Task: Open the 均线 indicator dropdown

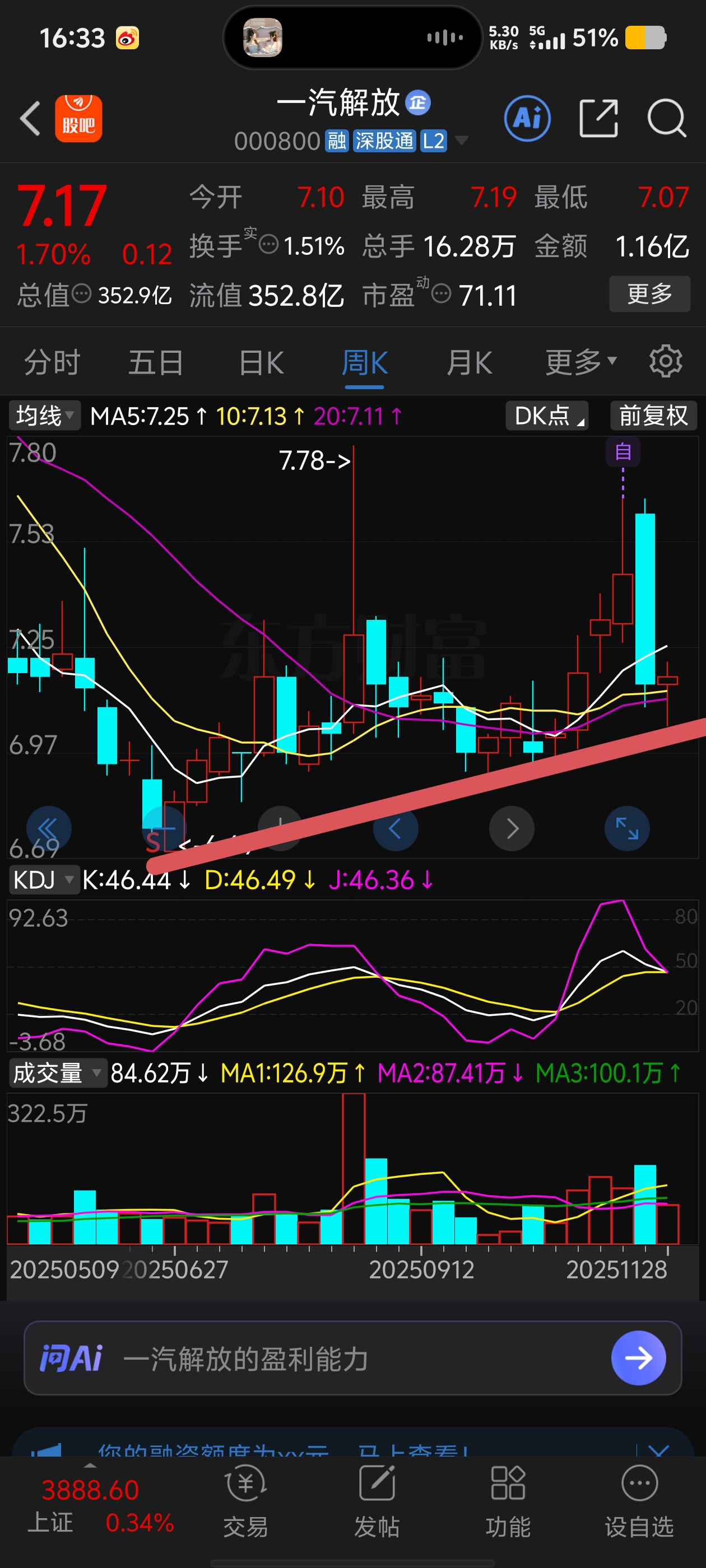Action: coord(44,416)
